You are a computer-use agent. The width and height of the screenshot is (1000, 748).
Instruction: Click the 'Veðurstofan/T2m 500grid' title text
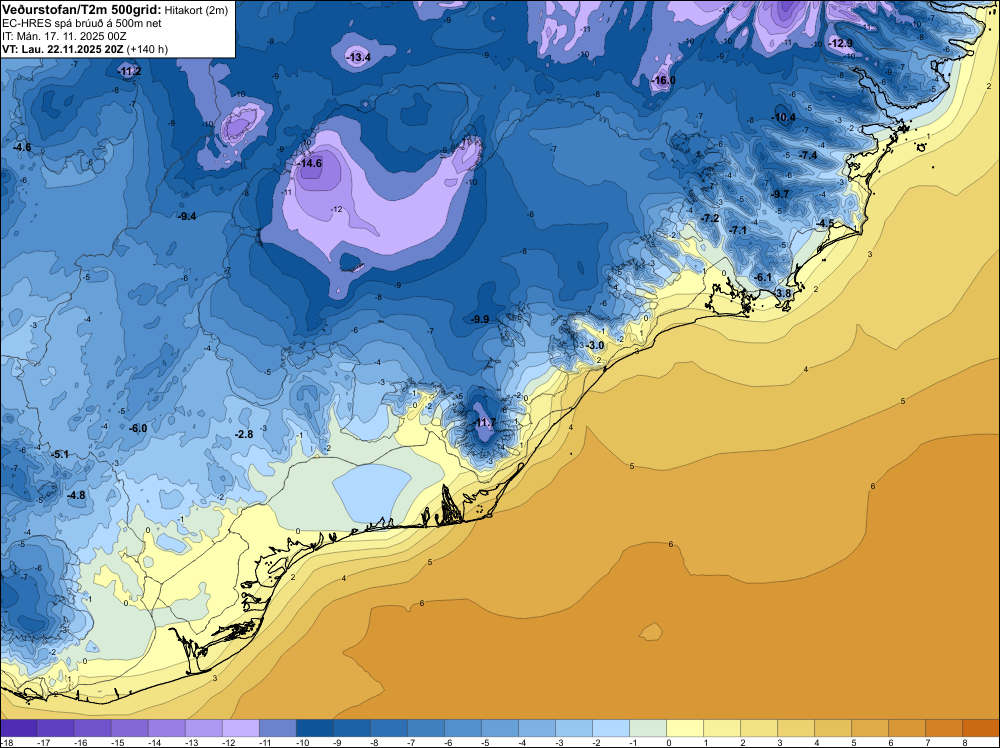[x=82, y=9]
